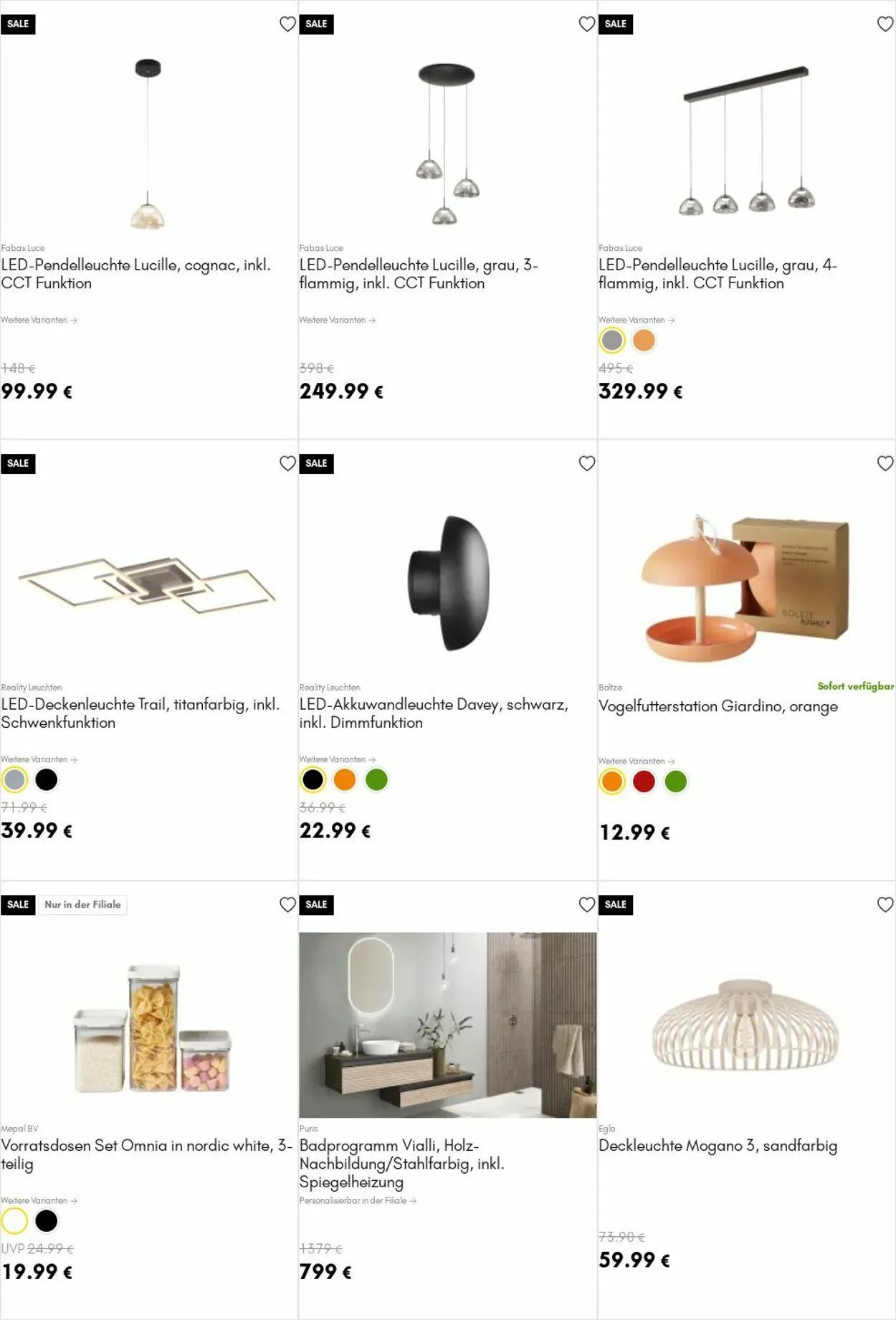This screenshot has height=1320, width=896.
Task: Add Badprogramm Vialli to wishlist
Action: [x=586, y=905]
